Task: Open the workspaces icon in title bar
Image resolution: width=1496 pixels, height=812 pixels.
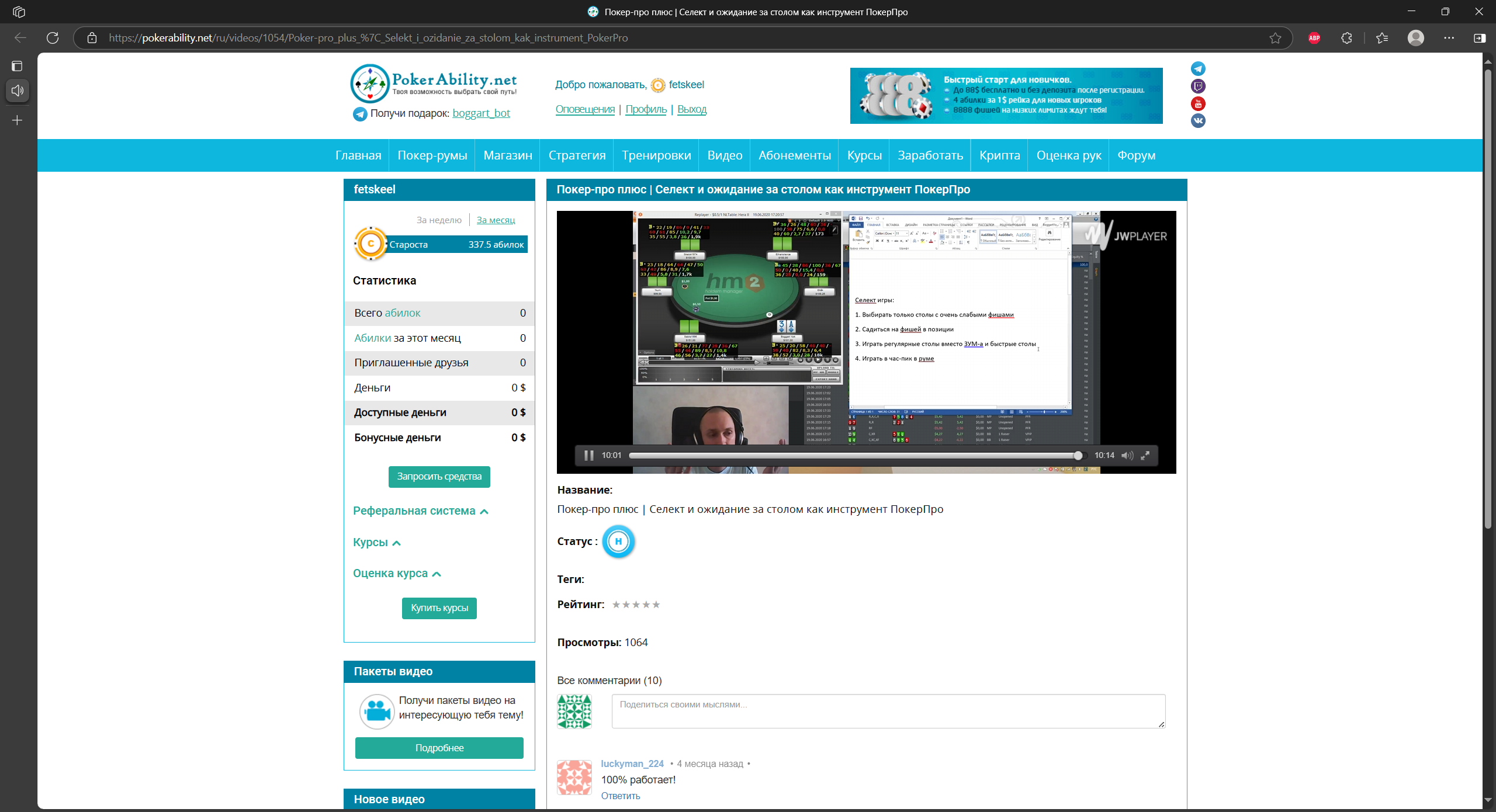Action: click(x=19, y=12)
